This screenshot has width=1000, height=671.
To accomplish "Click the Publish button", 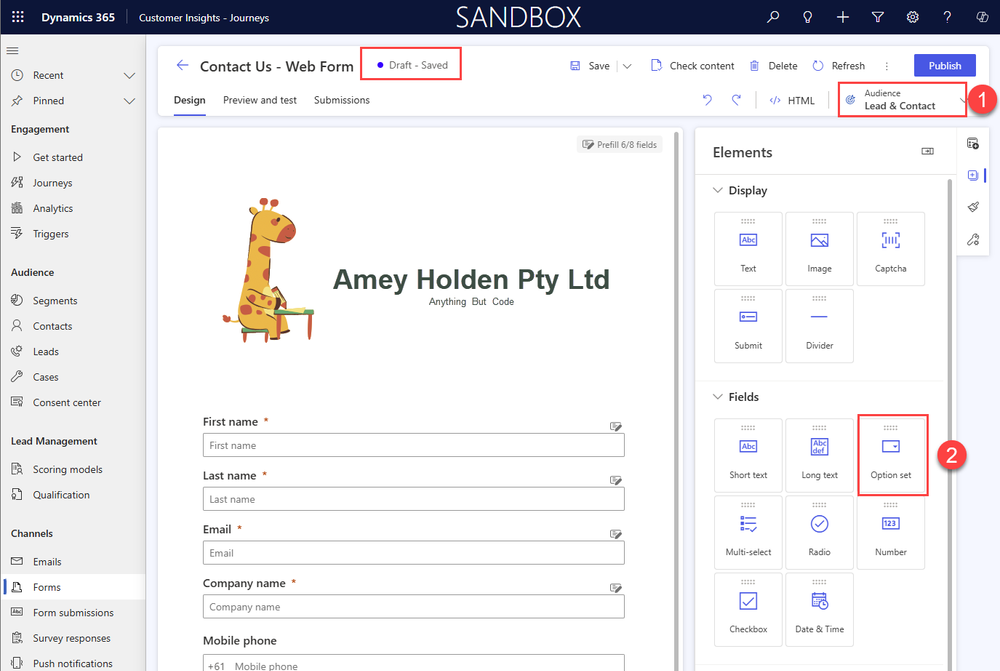I will 945,66.
